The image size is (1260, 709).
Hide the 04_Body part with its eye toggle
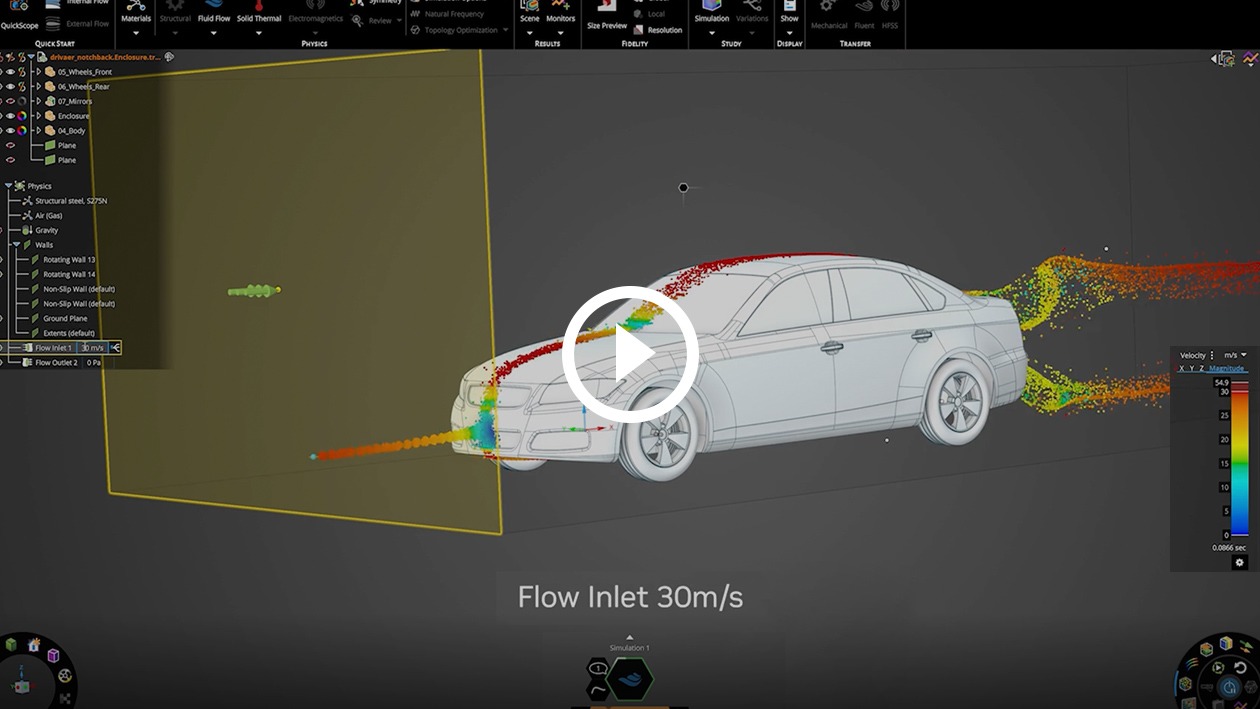[10, 130]
